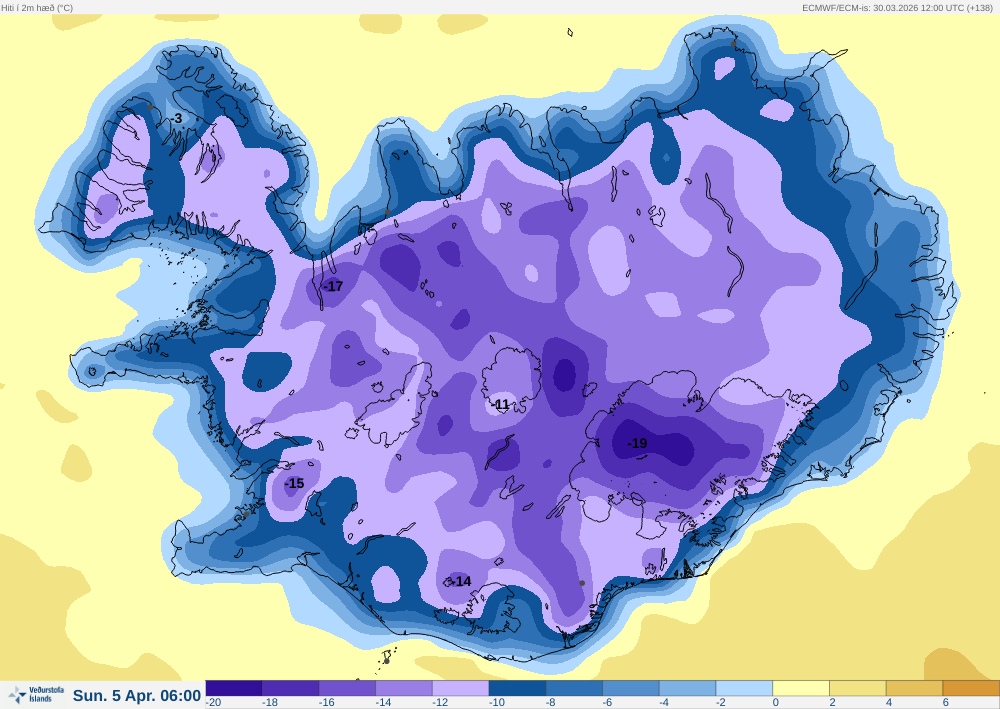
Task: Click the -18 legend scale label
Action: [270, 703]
